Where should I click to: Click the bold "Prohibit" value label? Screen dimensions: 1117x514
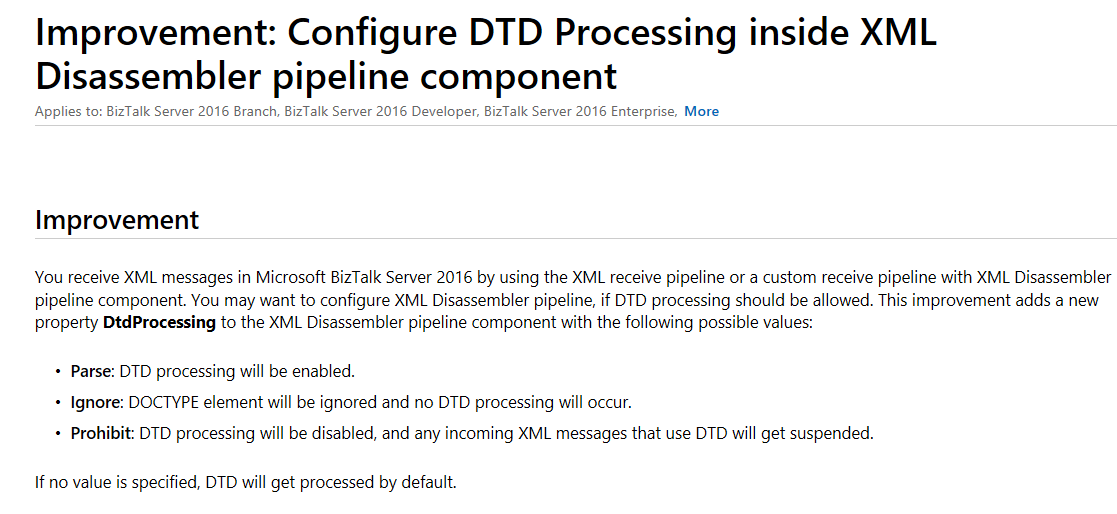click(101, 433)
